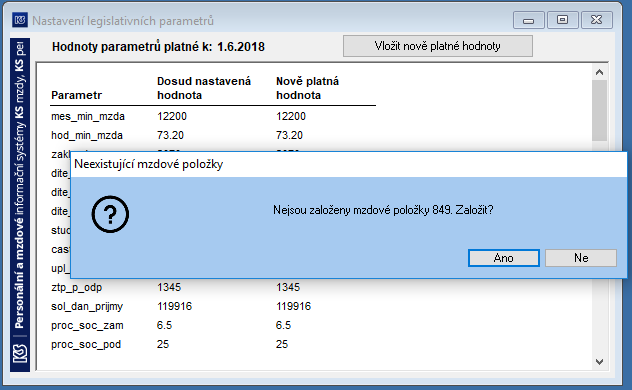Minimize the Nastavení legislativních parametrů window
The height and width of the screenshot is (390, 632).
coord(528,20)
